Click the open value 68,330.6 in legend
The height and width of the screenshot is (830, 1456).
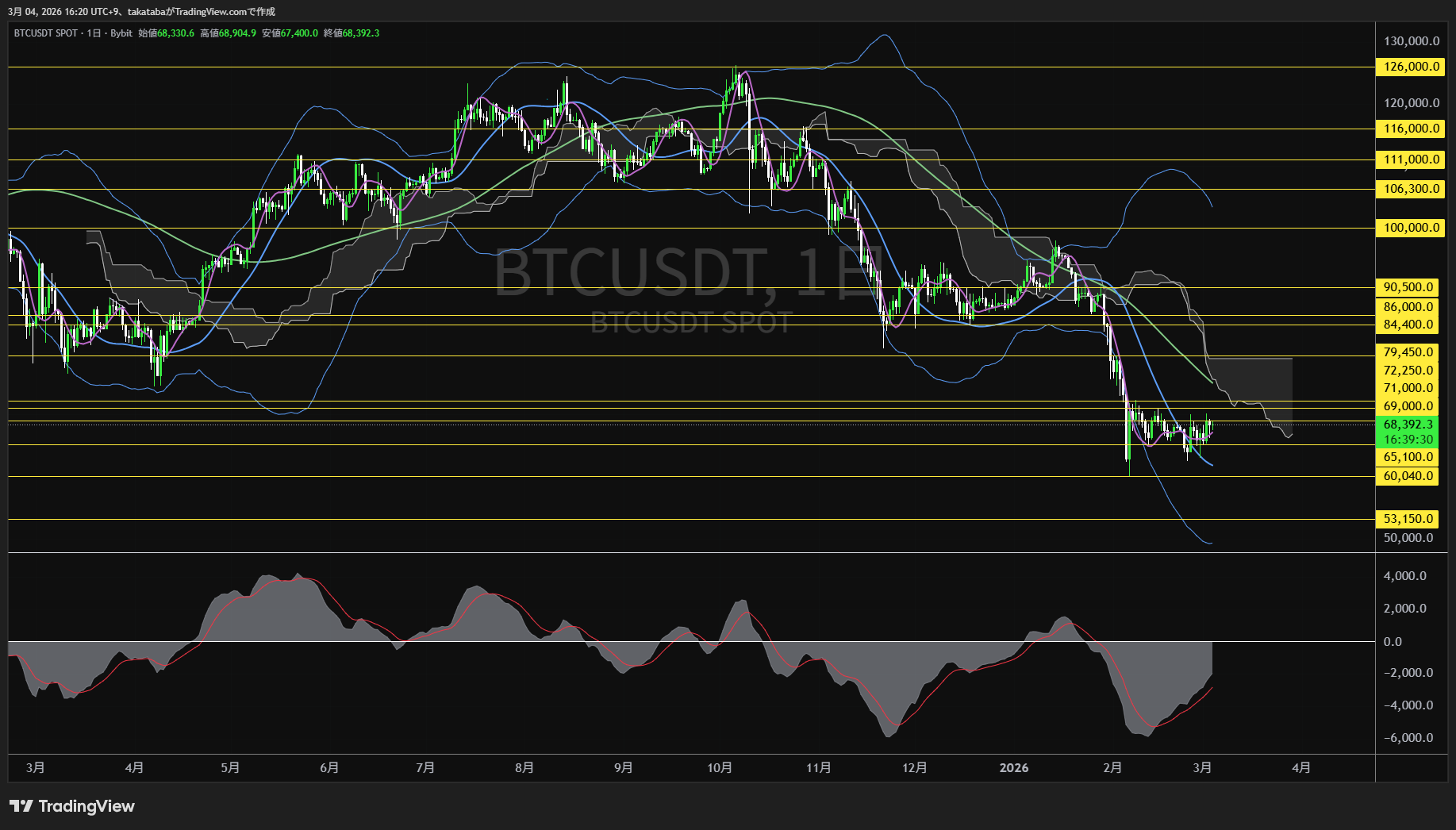pos(175,33)
